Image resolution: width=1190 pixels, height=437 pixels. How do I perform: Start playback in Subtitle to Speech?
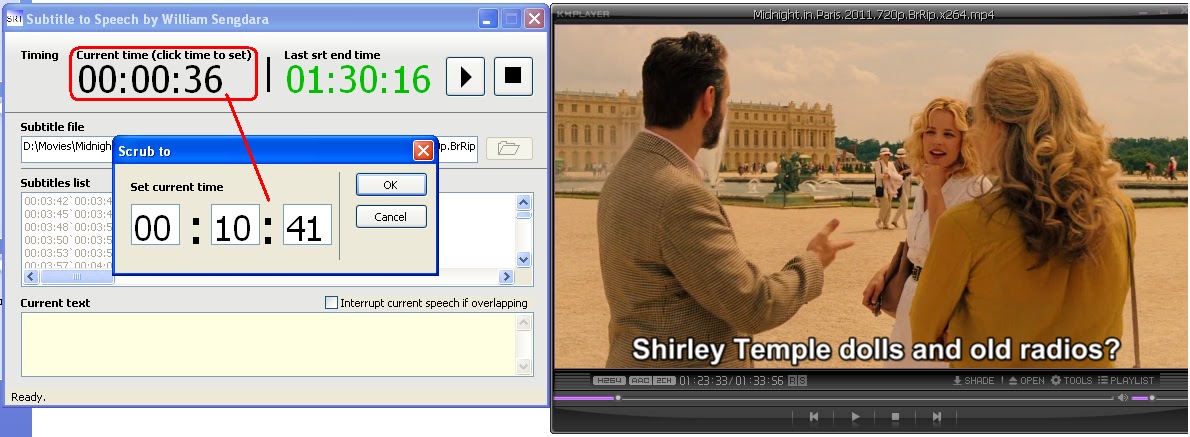coord(465,76)
